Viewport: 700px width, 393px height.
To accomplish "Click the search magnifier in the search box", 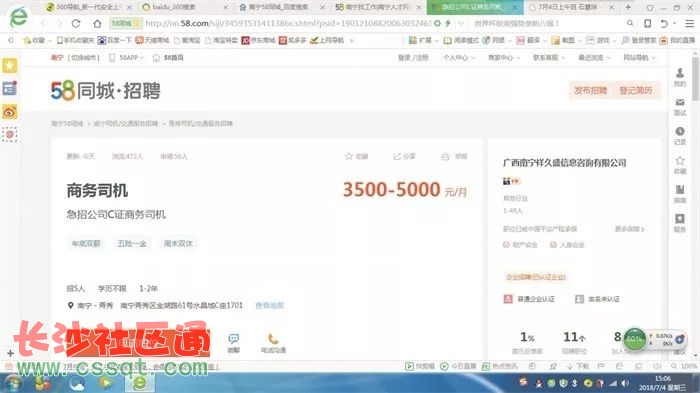I will coord(630,23).
